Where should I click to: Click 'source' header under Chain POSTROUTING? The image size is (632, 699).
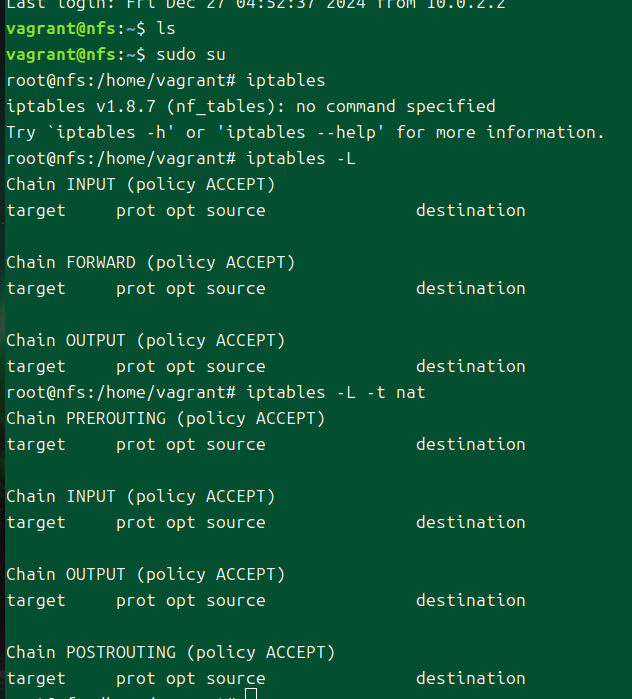pos(235,678)
